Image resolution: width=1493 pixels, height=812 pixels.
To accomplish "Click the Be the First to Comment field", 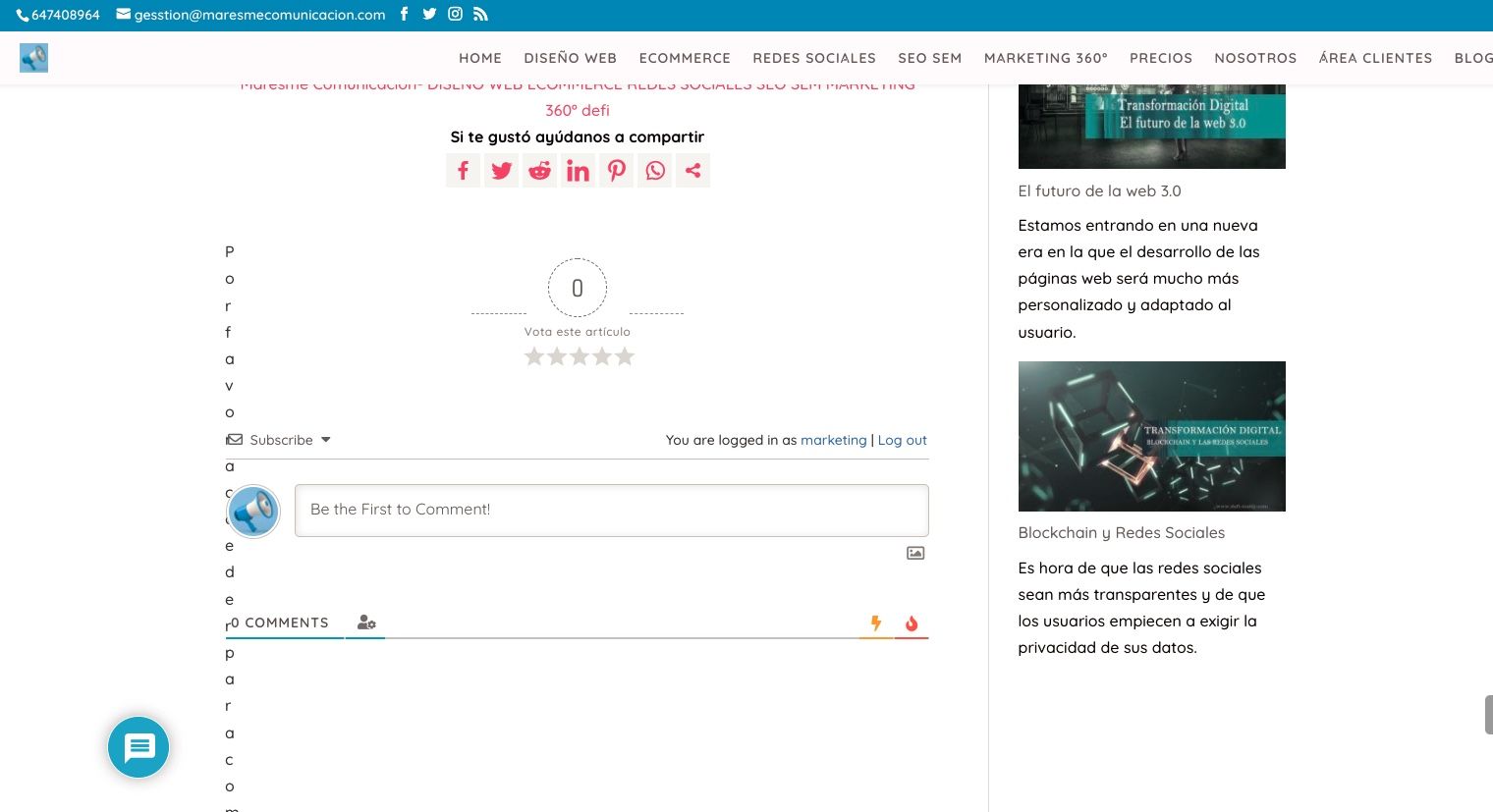I will tap(612, 510).
